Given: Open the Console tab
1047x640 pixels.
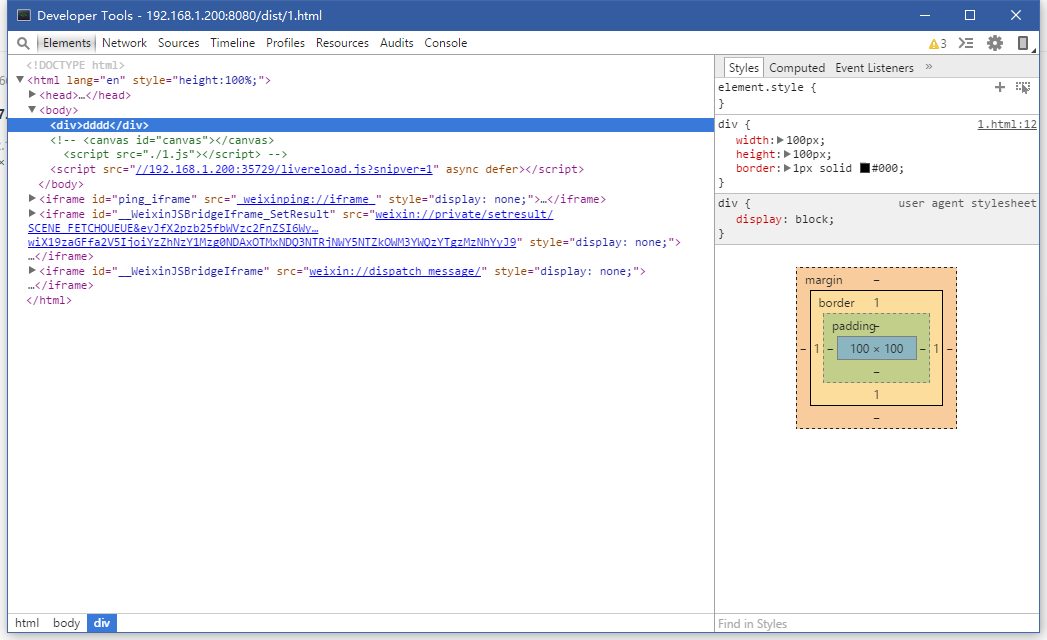Looking at the screenshot, I should click(x=445, y=43).
